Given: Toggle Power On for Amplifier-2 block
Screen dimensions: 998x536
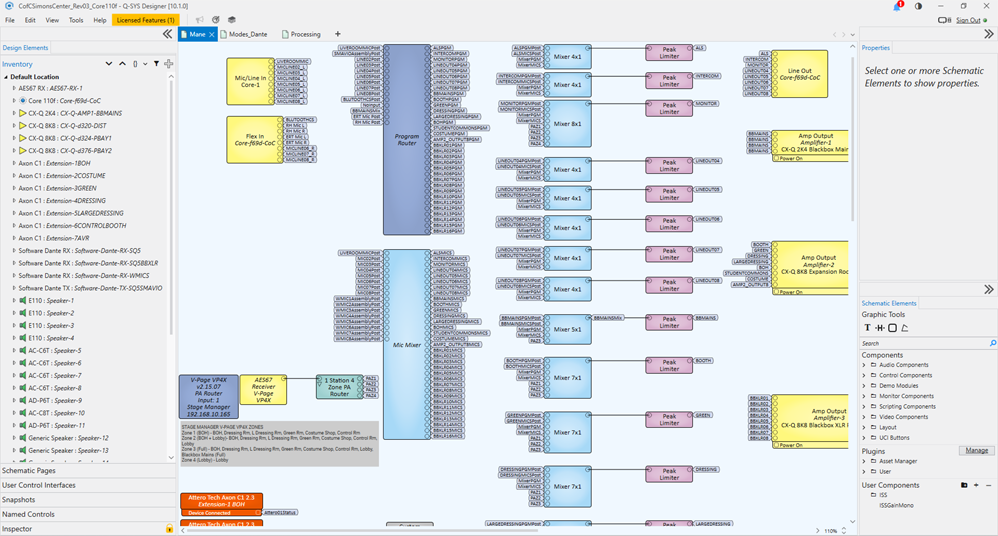Looking at the screenshot, I should pos(776,292).
